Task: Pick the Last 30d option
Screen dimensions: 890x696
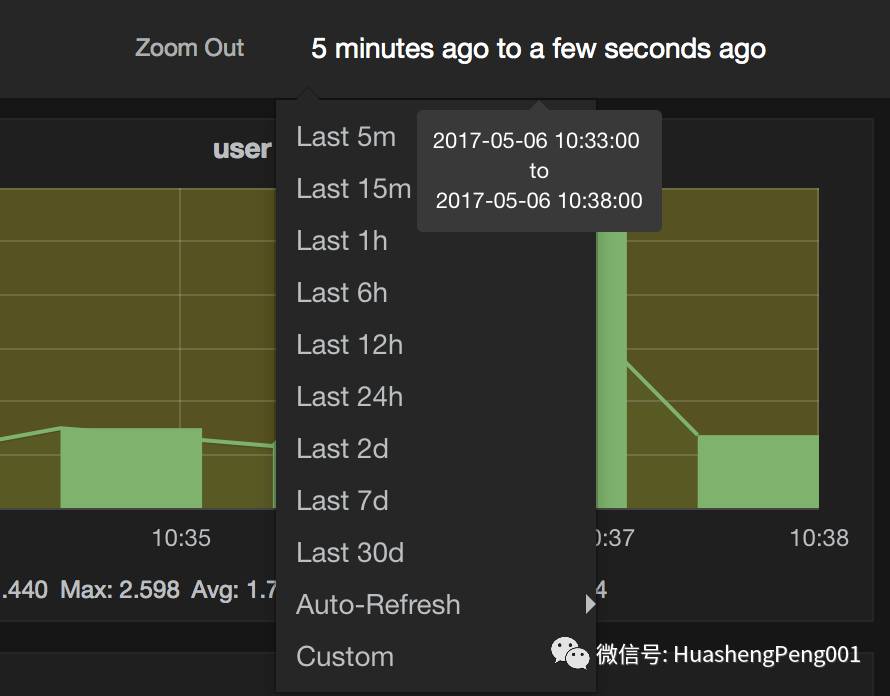Action: (x=350, y=553)
